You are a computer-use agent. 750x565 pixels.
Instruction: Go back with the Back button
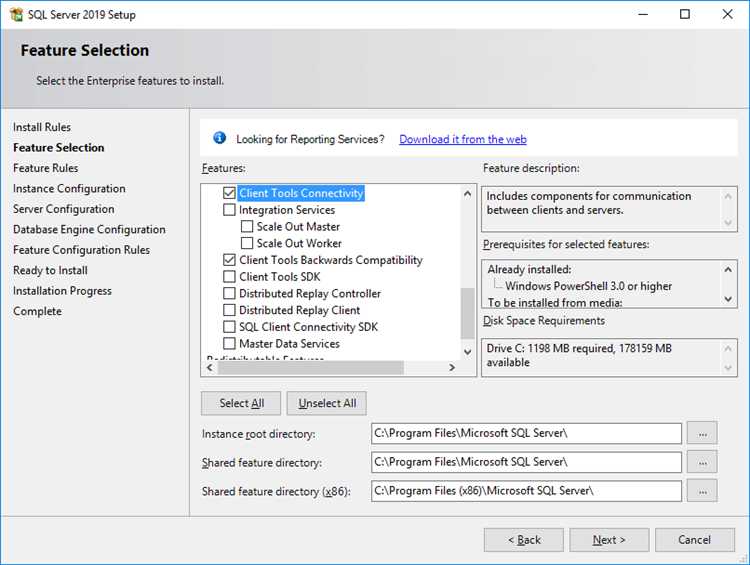click(x=524, y=540)
